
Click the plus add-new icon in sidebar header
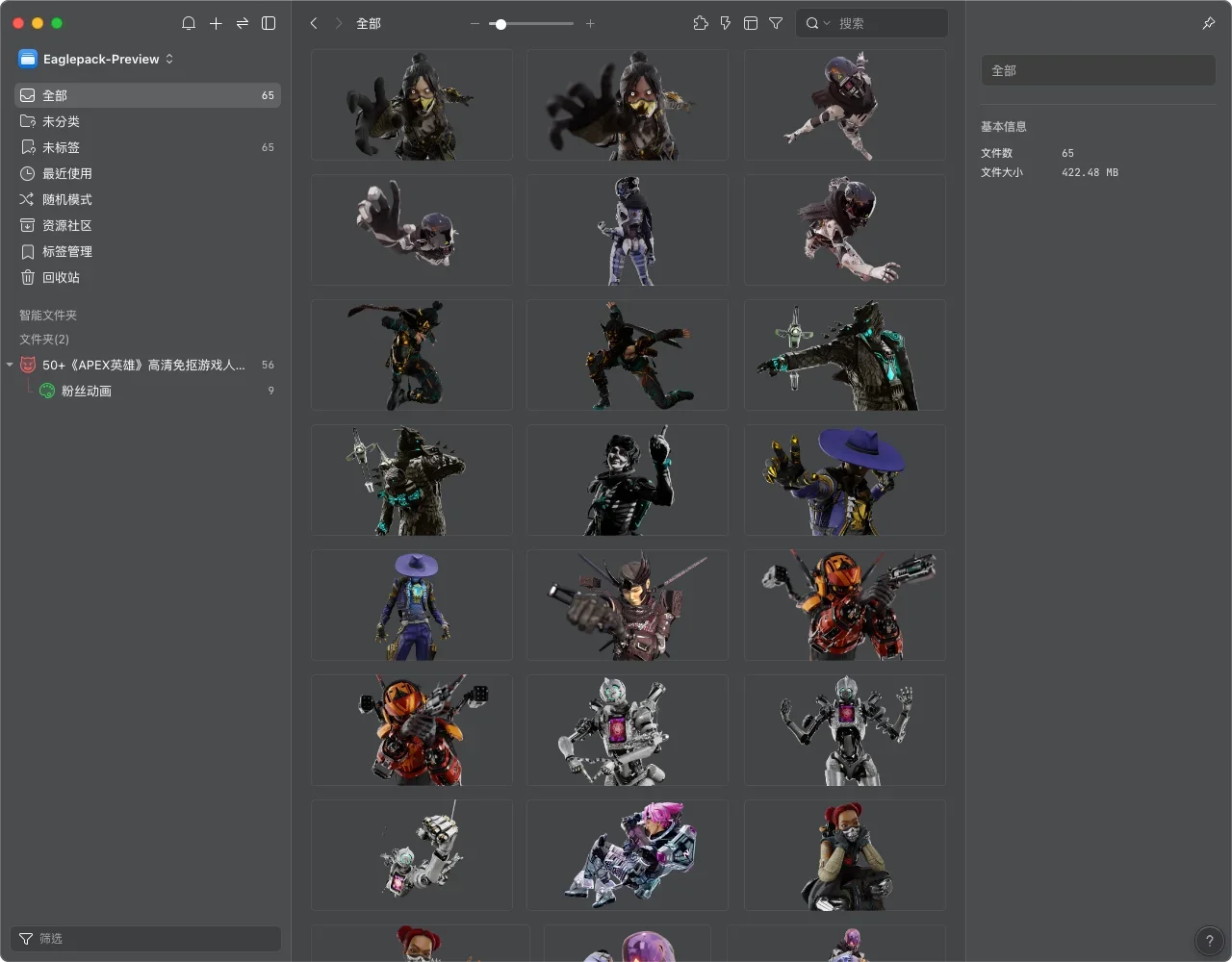(216, 23)
